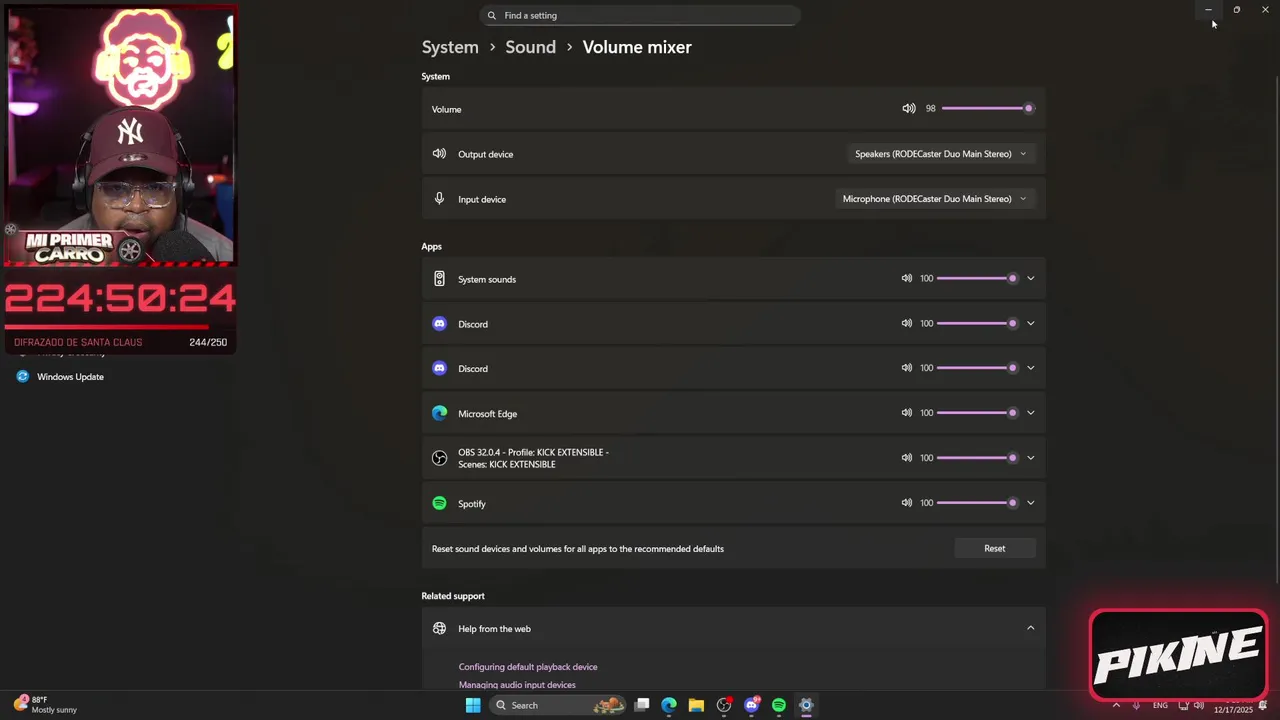The image size is (1280, 720).
Task: Mute the Spotify speaker icon
Action: pyautogui.click(x=906, y=503)
